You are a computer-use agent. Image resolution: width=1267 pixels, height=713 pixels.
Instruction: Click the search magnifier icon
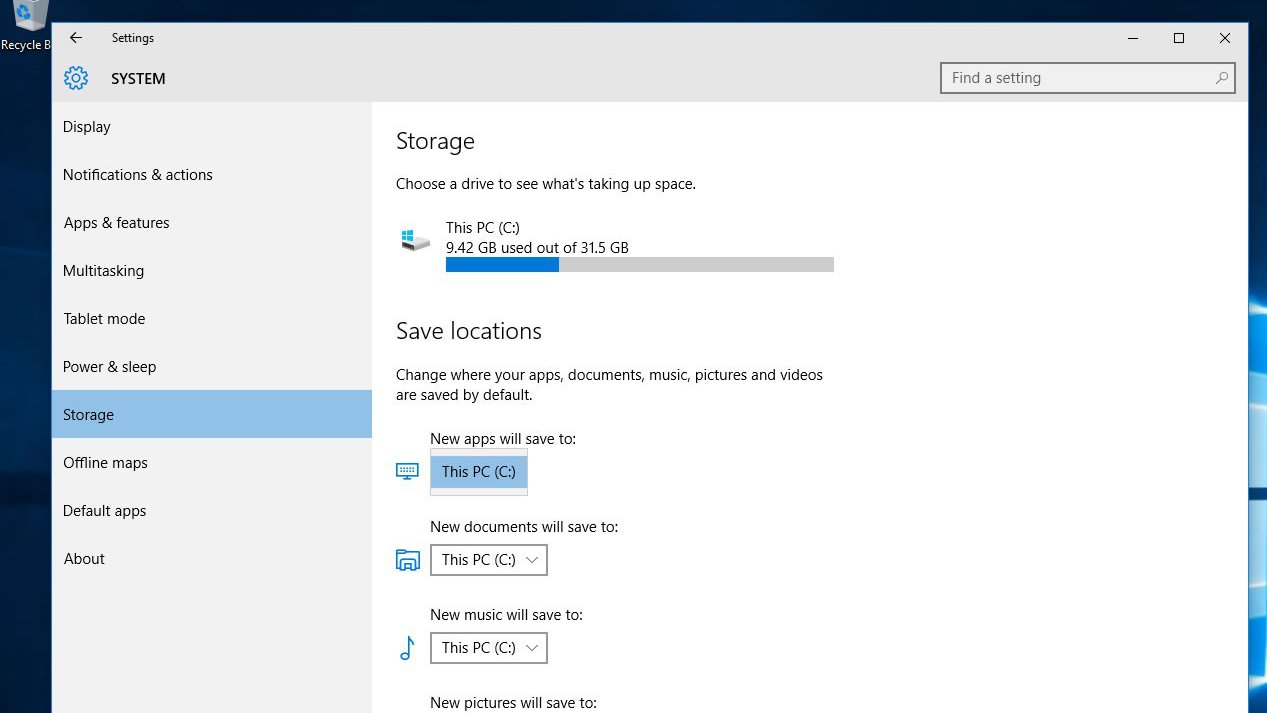coord(1221,78)
